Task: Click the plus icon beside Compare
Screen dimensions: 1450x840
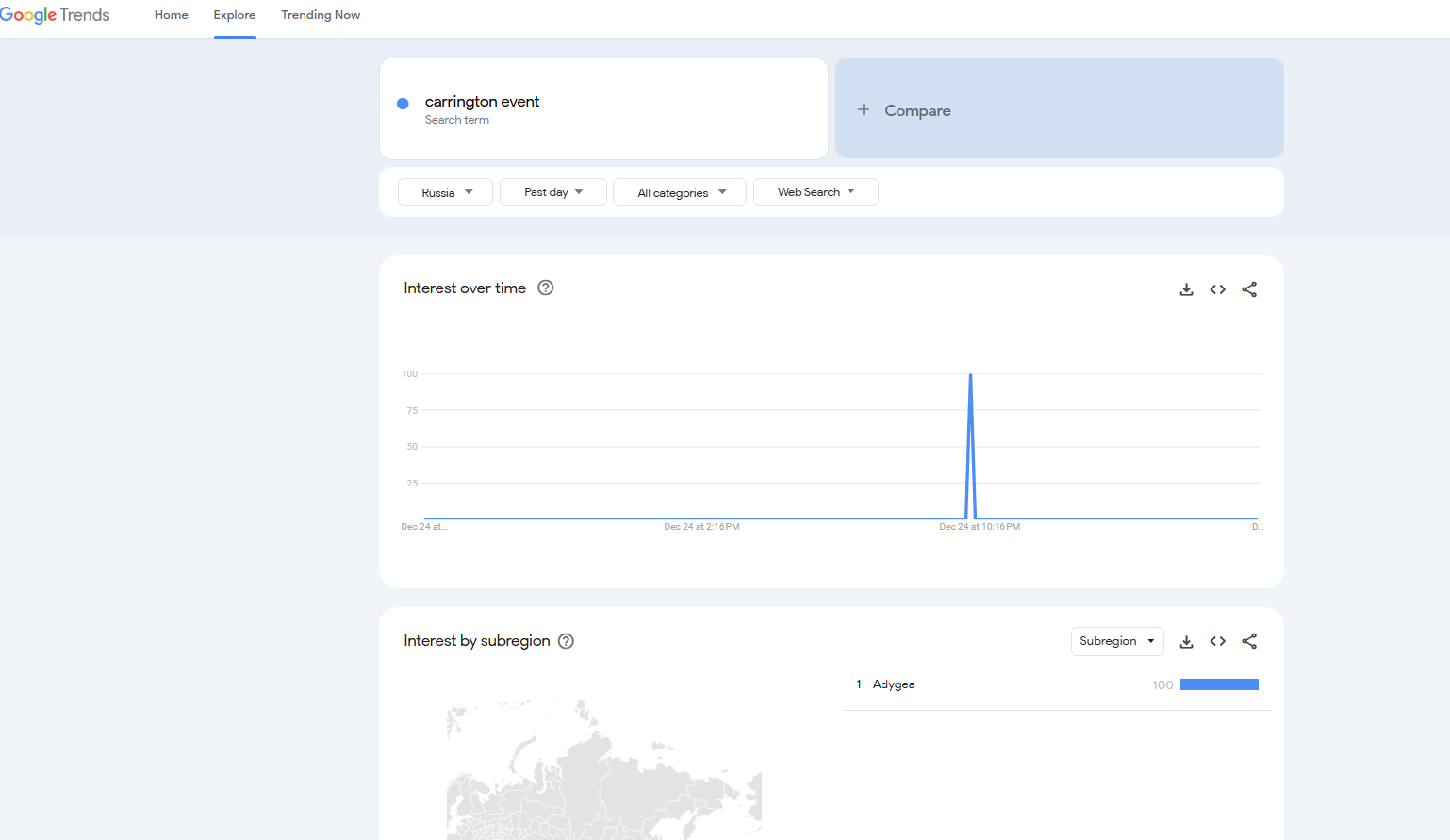Action: coord(864,109)
